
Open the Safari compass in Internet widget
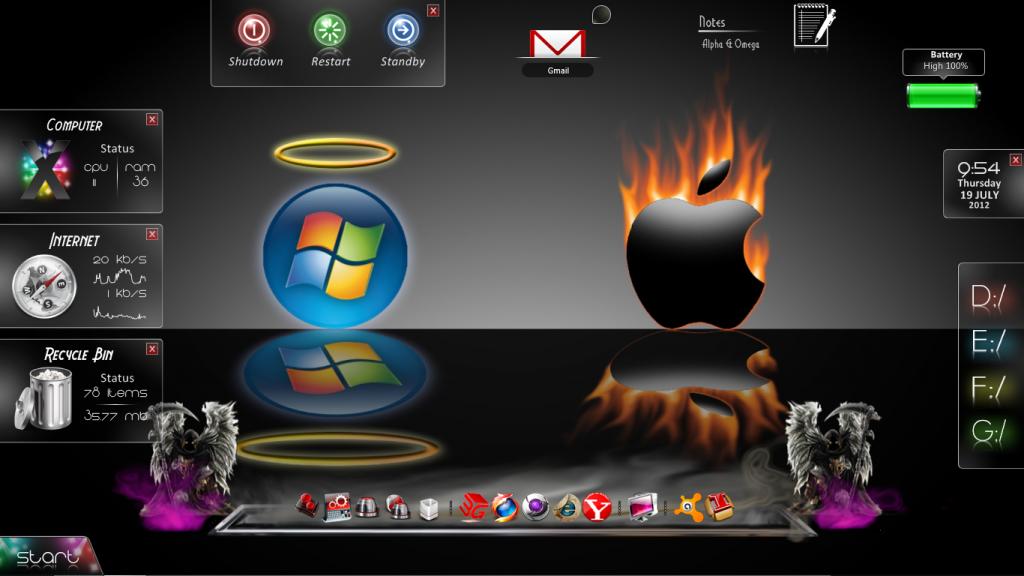[44, 286]
